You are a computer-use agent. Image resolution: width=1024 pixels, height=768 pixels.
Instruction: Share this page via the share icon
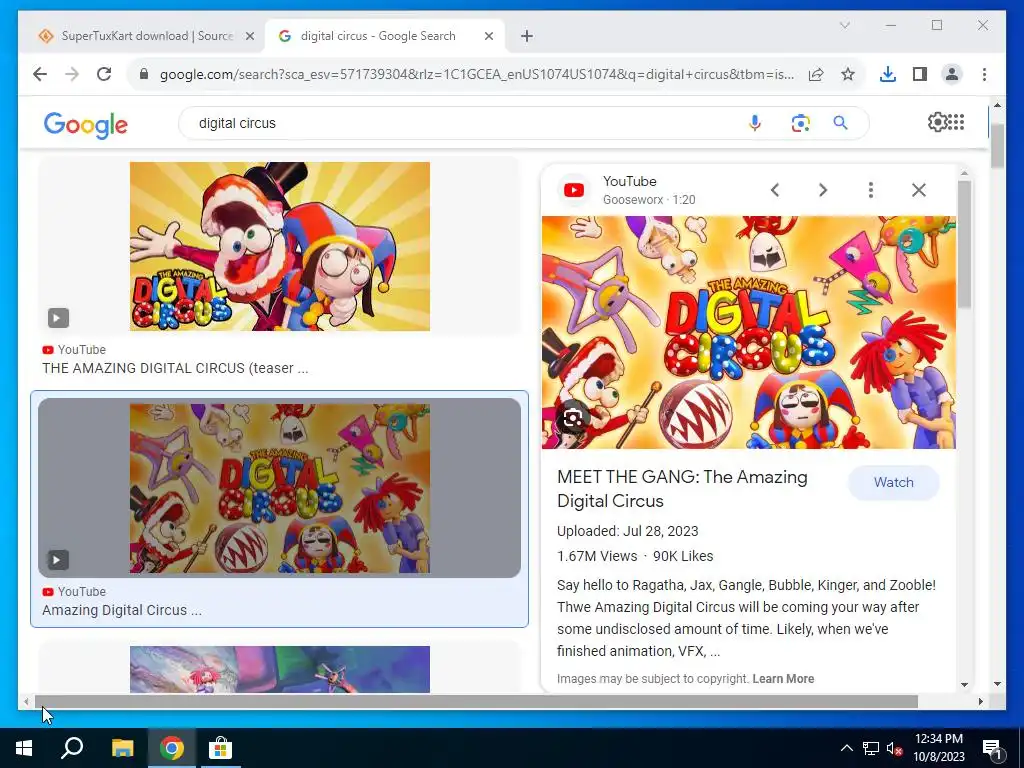click(x=816, y=74)
